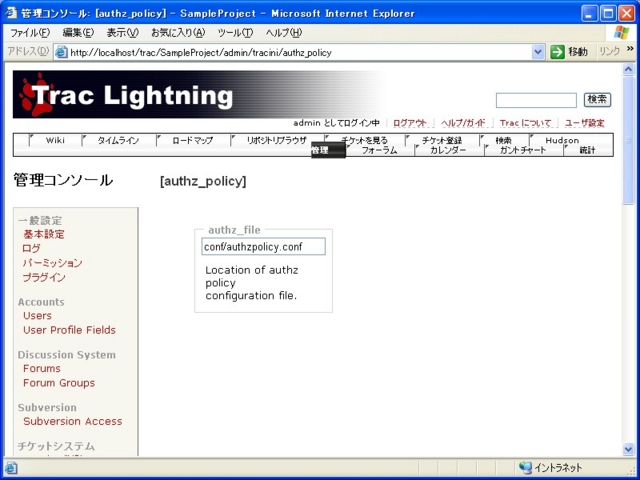The width and height of the screenshot is (640, 480).
Task: Open the ガントチャート tab
Action: [522, 151]
